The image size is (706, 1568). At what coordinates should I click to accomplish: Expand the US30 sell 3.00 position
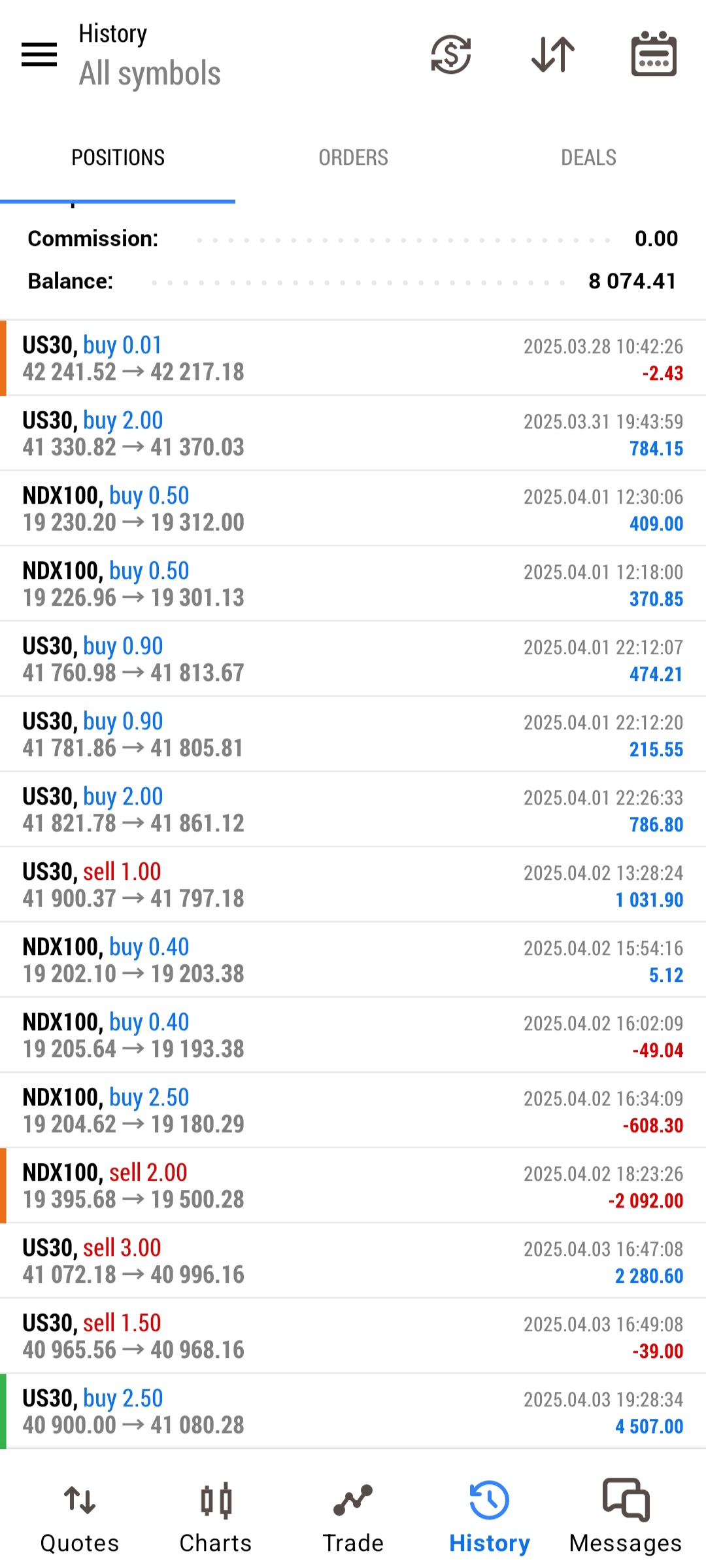(x=353, y=1261)
